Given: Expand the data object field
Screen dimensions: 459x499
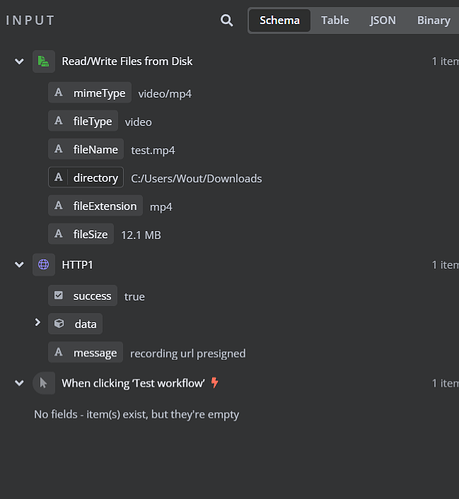Looking at the screenshot, I should tap(37, 322).
